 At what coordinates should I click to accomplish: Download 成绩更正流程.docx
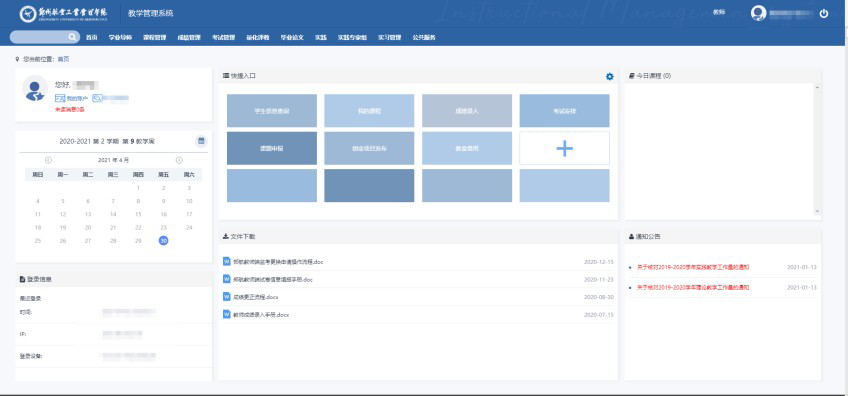[255, 297]
